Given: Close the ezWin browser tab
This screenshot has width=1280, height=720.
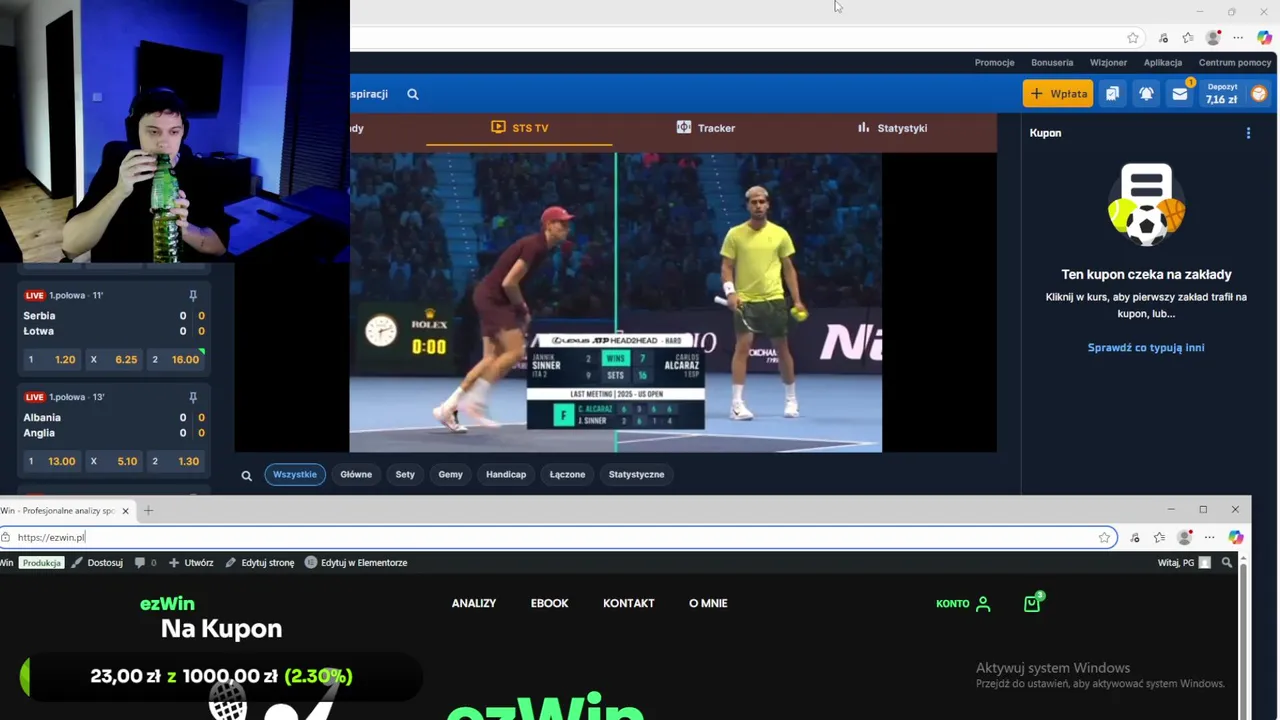Looking at the screenshot, I should point(125,511).
